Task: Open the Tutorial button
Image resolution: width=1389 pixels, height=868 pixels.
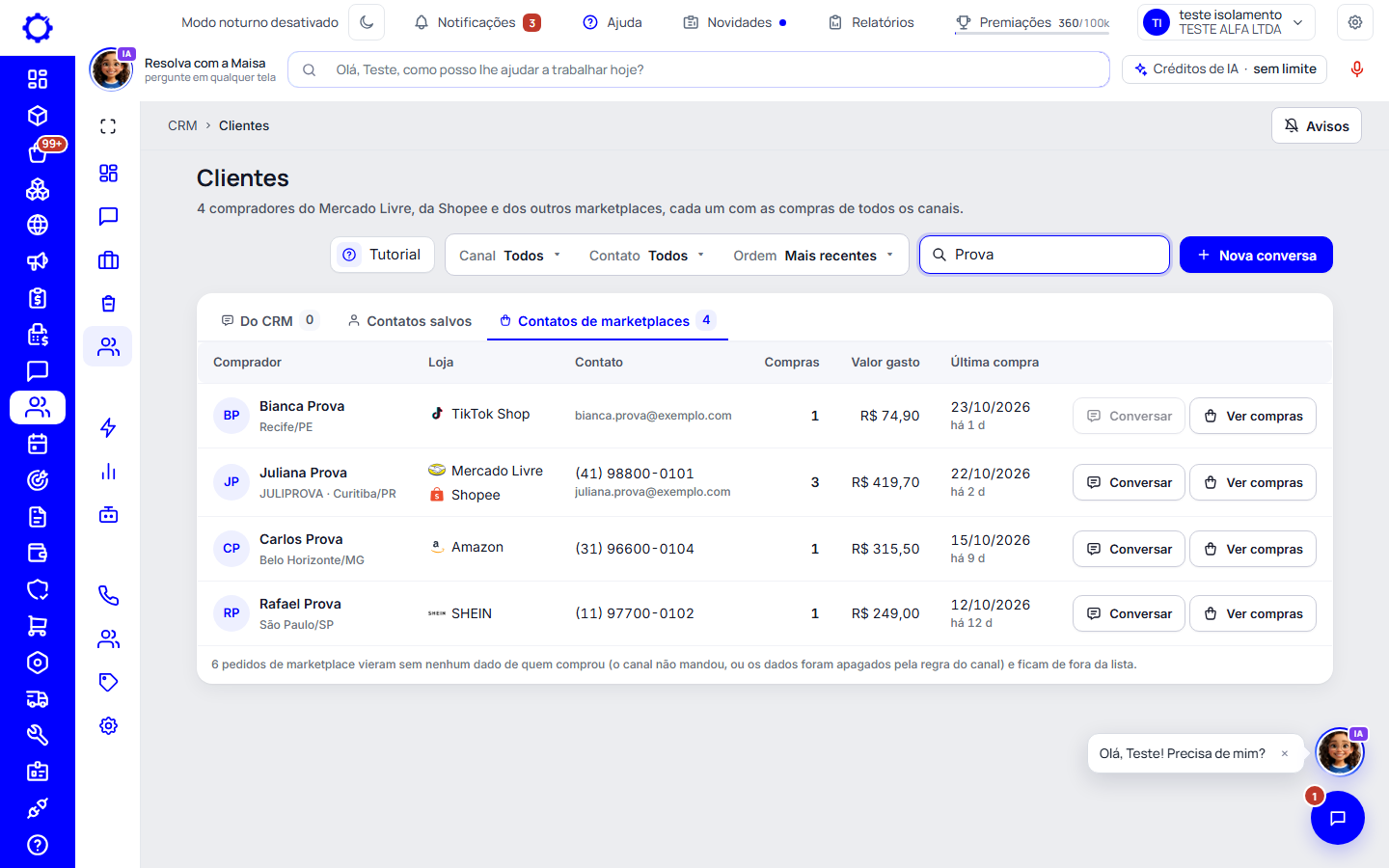Action: 382,255
